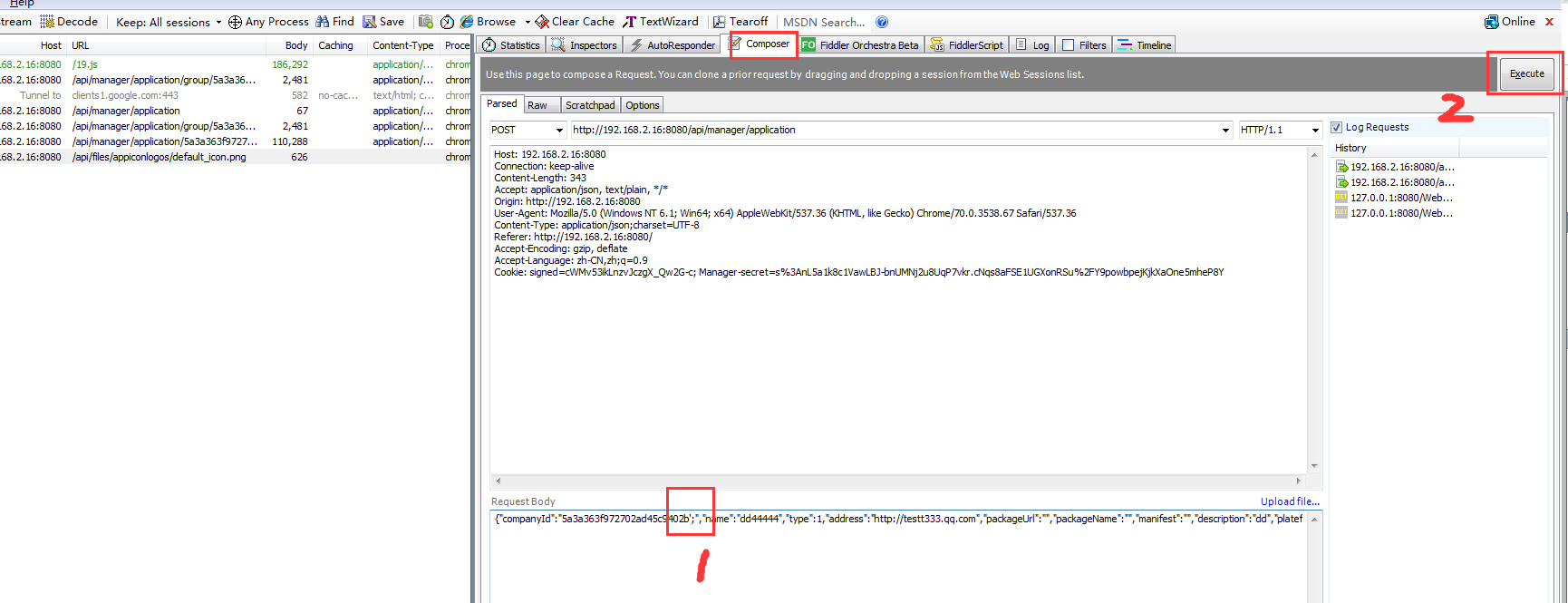The height and width of the screenshot is (603, 1568).
Task: Click the Clear Cache toolbar button
Action: coord(575,22)
